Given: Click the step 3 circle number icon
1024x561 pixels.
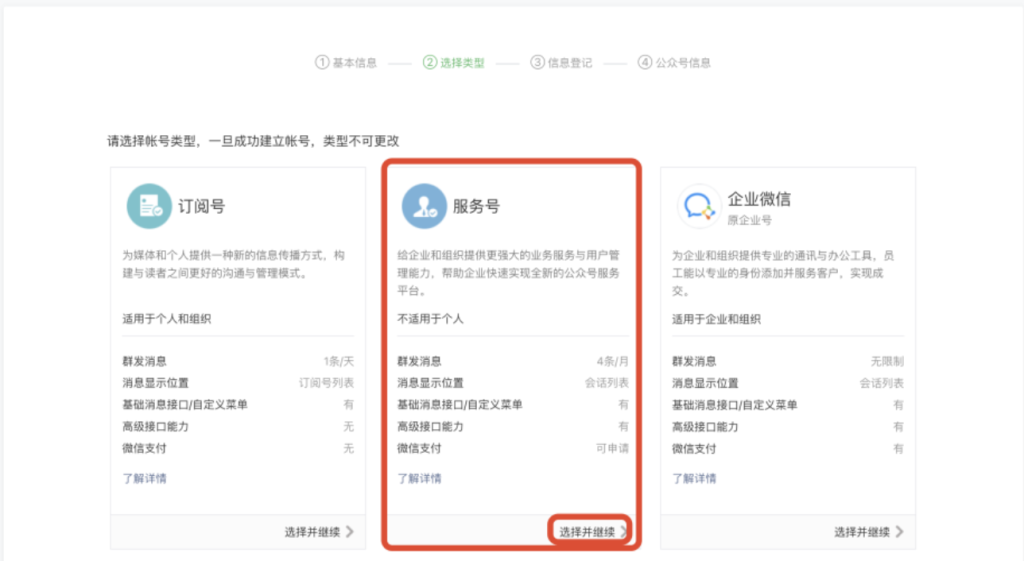Looking at the screenshot, I should 538,62.
